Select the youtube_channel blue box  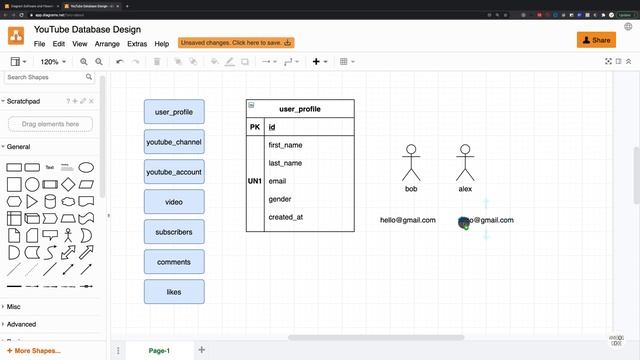174,142
